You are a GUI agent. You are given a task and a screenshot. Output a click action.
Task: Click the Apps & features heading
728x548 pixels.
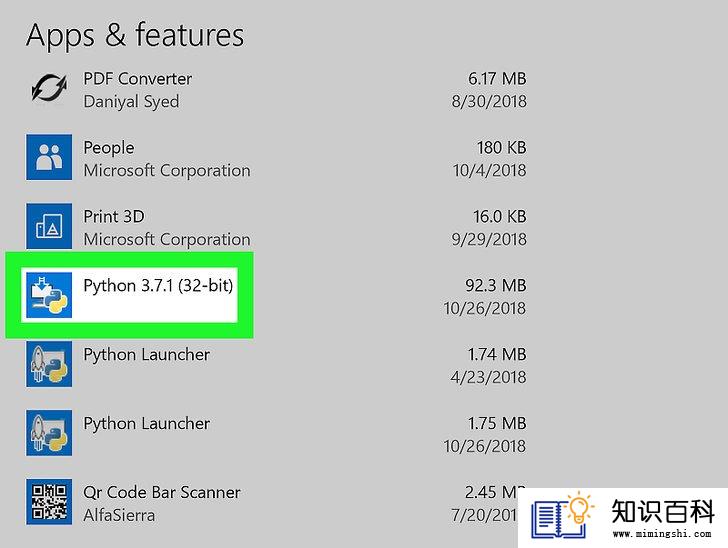(x=135, y=35)
